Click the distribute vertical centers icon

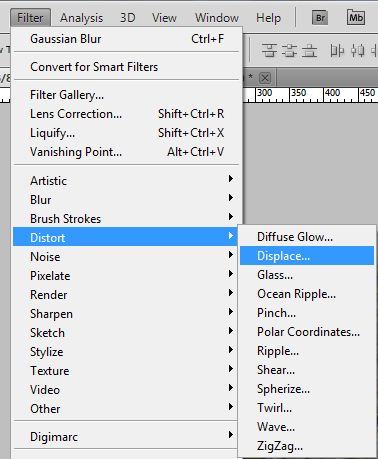(x=289, y=51)
